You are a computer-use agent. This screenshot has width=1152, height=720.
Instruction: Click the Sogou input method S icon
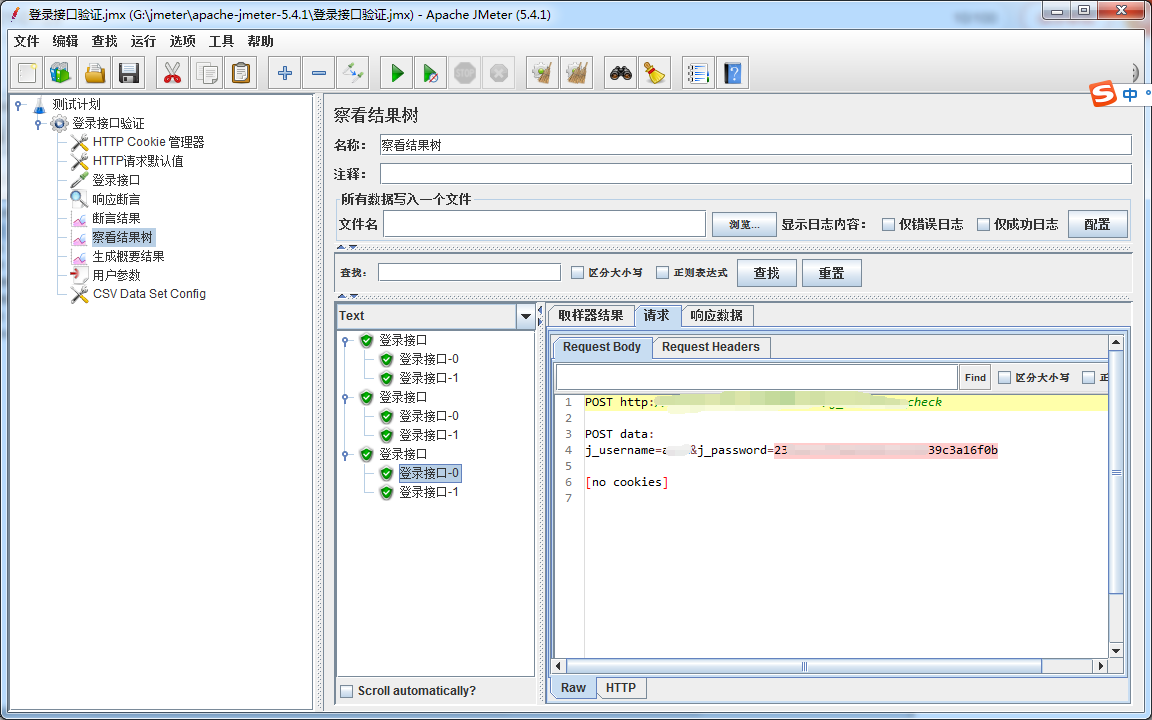(1103, 94)
